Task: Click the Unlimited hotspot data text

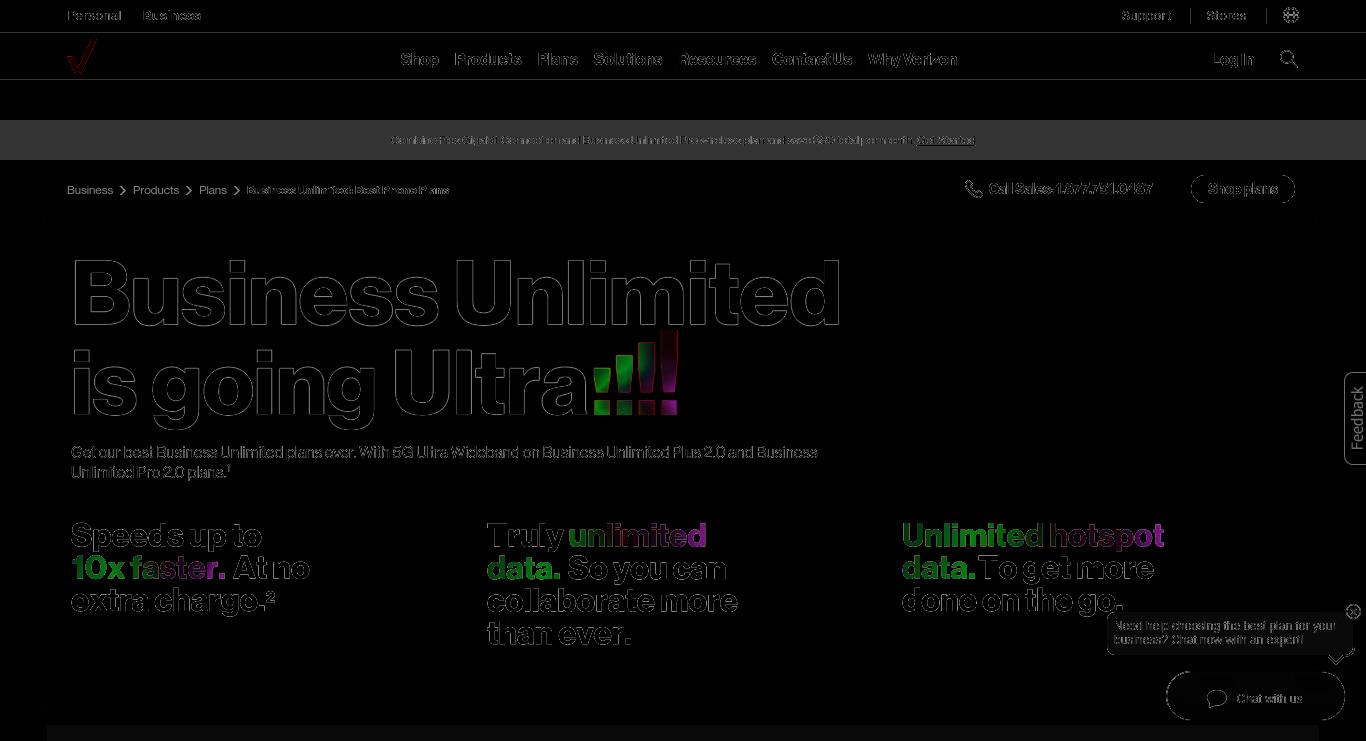Action: 1033,568
